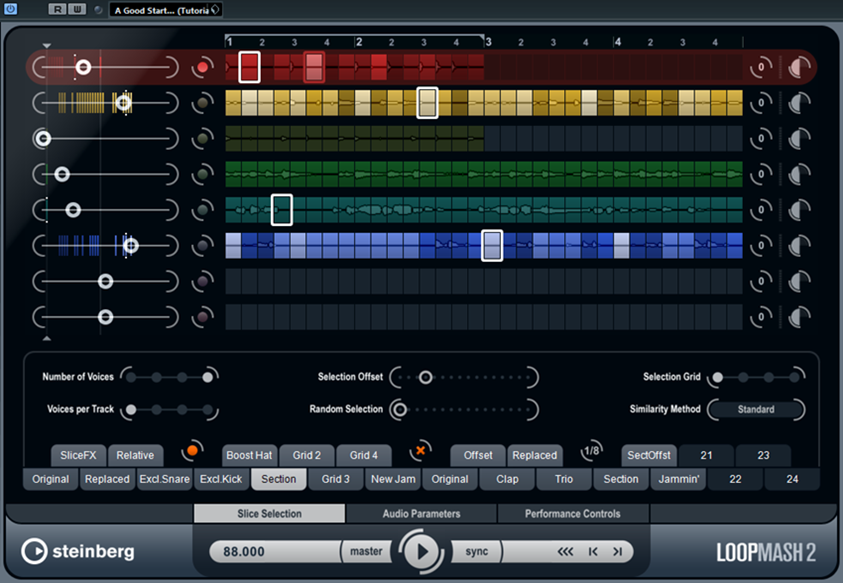Switch to the Audio Parameters tab

pos(421,514)
